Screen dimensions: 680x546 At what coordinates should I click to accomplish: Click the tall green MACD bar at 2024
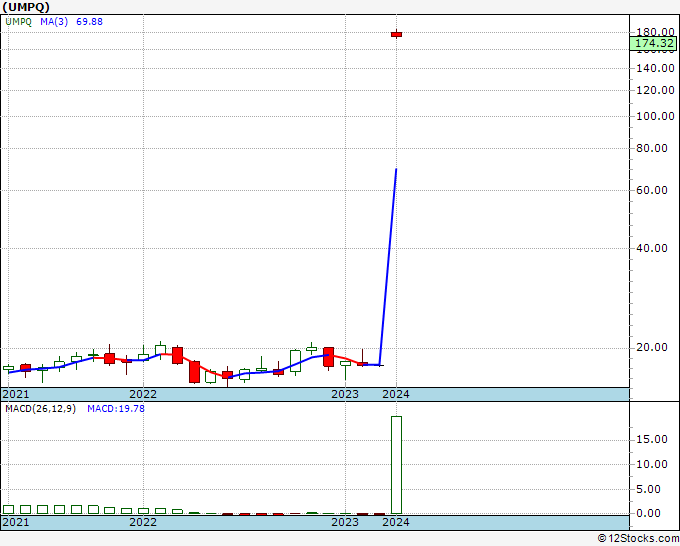pyautogui.click(x=396, y=464)
